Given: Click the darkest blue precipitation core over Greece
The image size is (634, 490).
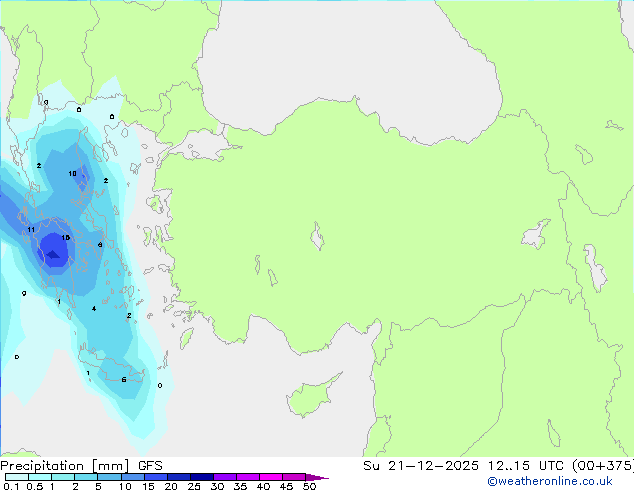Looking at the screenshot, I should [53, 255].
